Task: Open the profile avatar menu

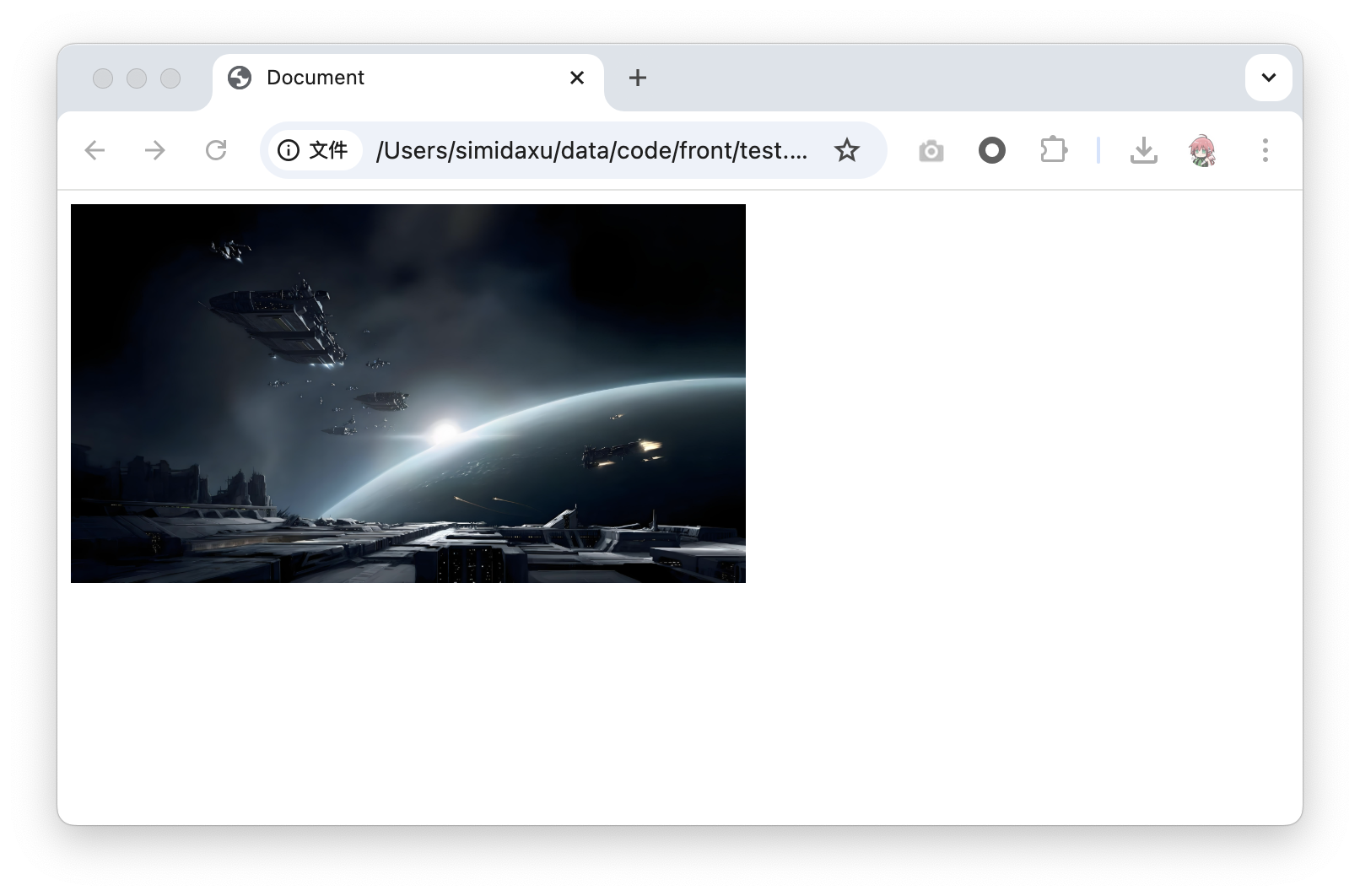Action: click(1202, 150)
